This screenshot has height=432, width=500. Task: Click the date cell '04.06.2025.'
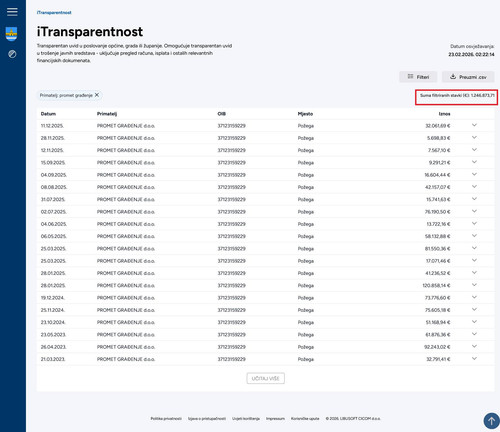click(x=54, y=224)
